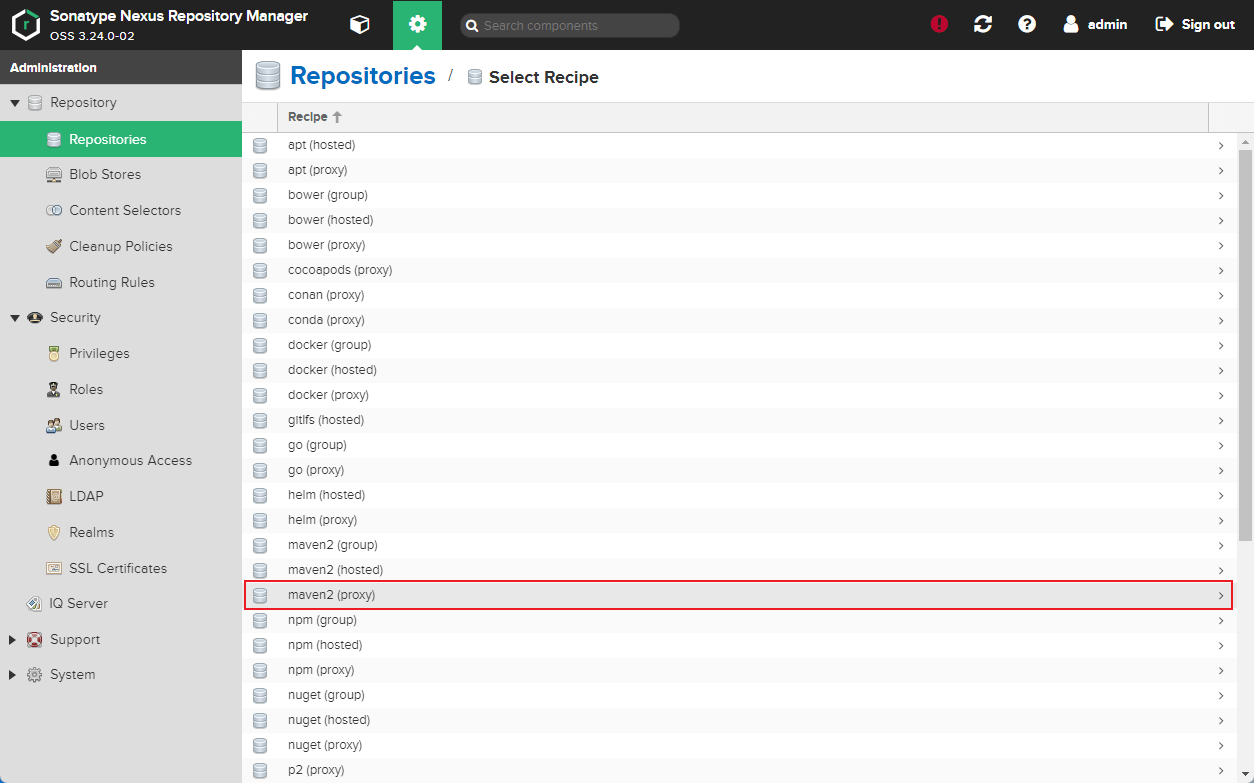Click chevron on the npm (proxy) row
The image size is (1254, 783).
[1221, 670]
